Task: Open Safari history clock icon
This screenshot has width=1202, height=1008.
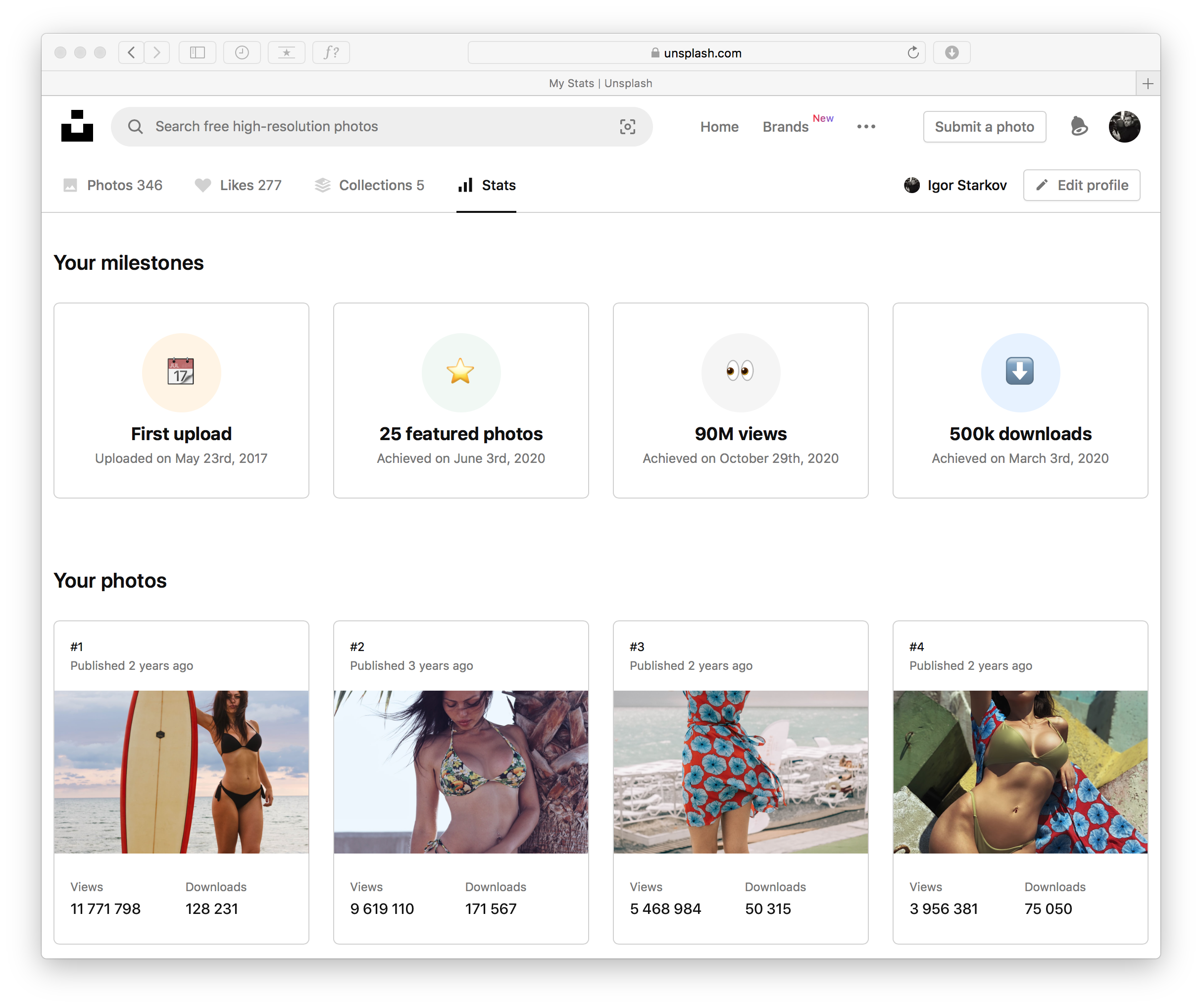Action: (242, 52)
